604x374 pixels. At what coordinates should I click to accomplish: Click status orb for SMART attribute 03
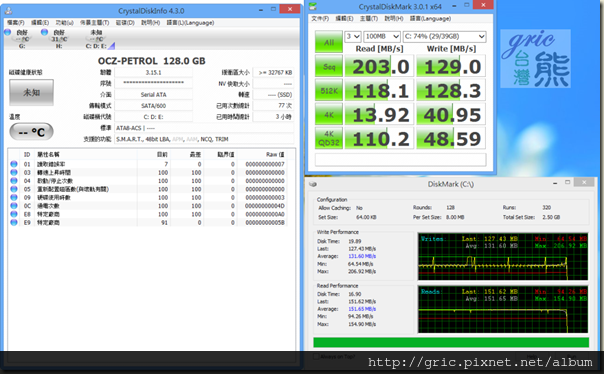pyautogui.click(x=14, y=172)
